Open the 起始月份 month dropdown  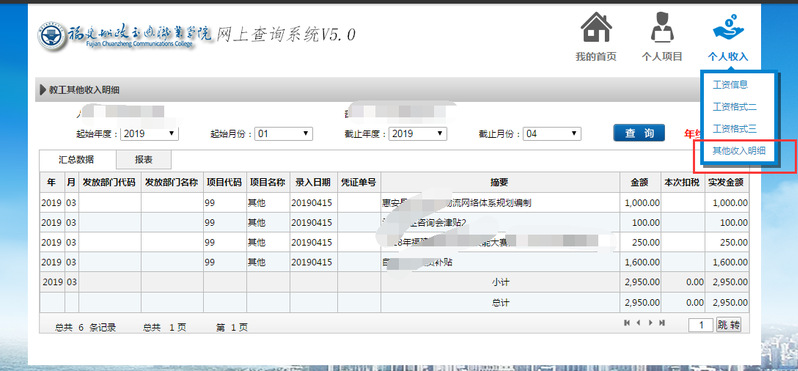click(283, 134)
